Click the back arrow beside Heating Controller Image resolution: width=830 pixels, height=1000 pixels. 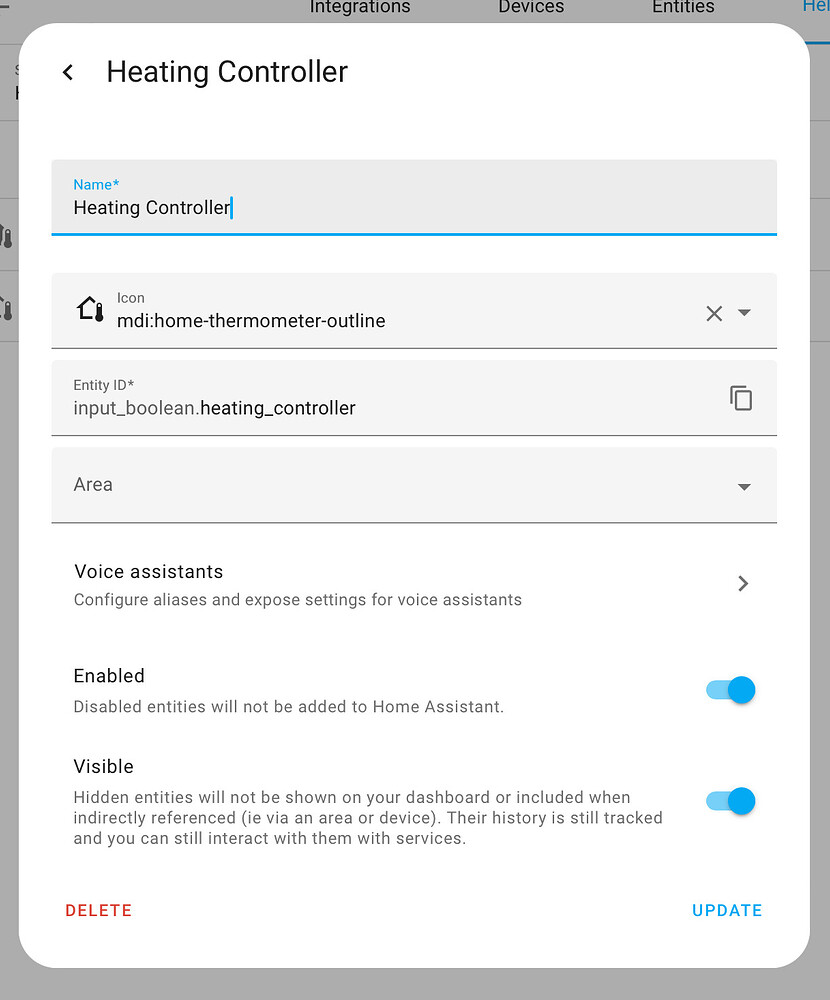click(67, 71)
